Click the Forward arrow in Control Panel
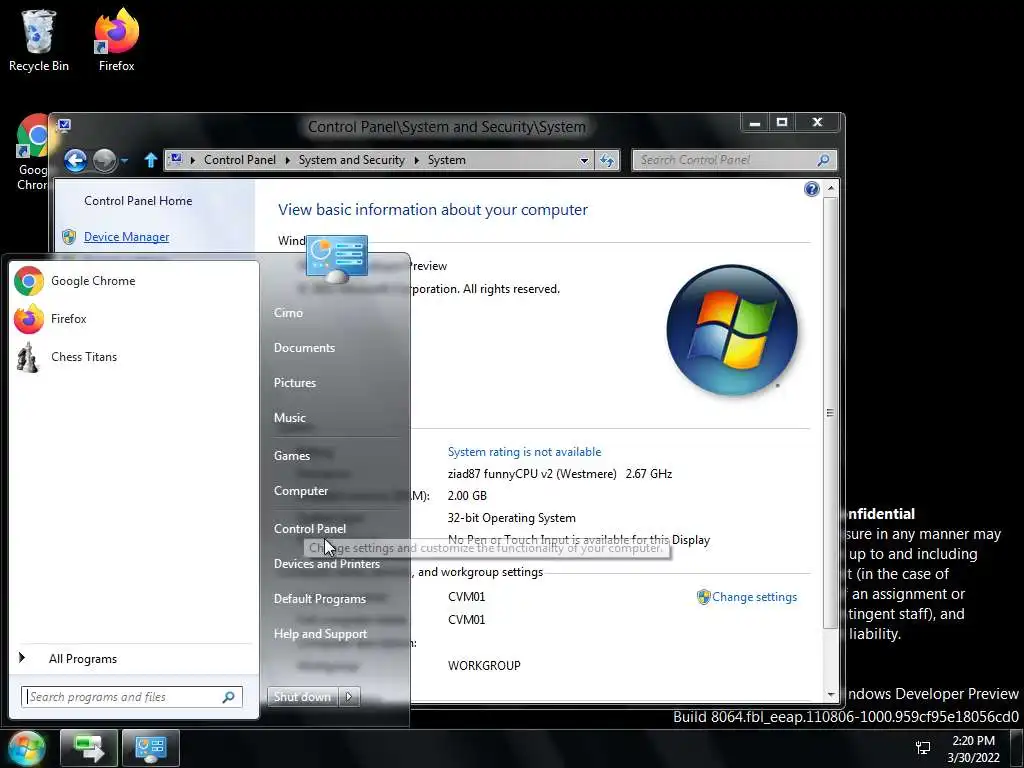Screen dimensions: 1024x768 point(104,160)
